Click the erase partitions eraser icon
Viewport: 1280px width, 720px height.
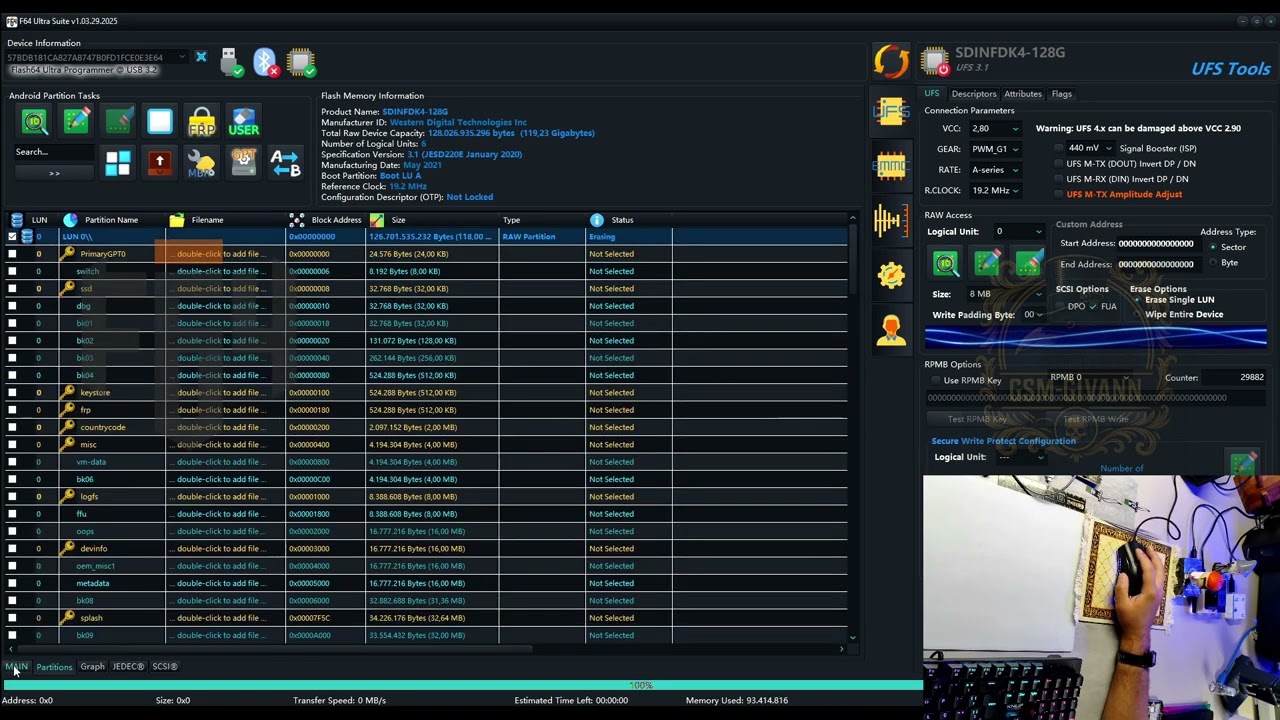pyautogui.click(x=118, y=122)
